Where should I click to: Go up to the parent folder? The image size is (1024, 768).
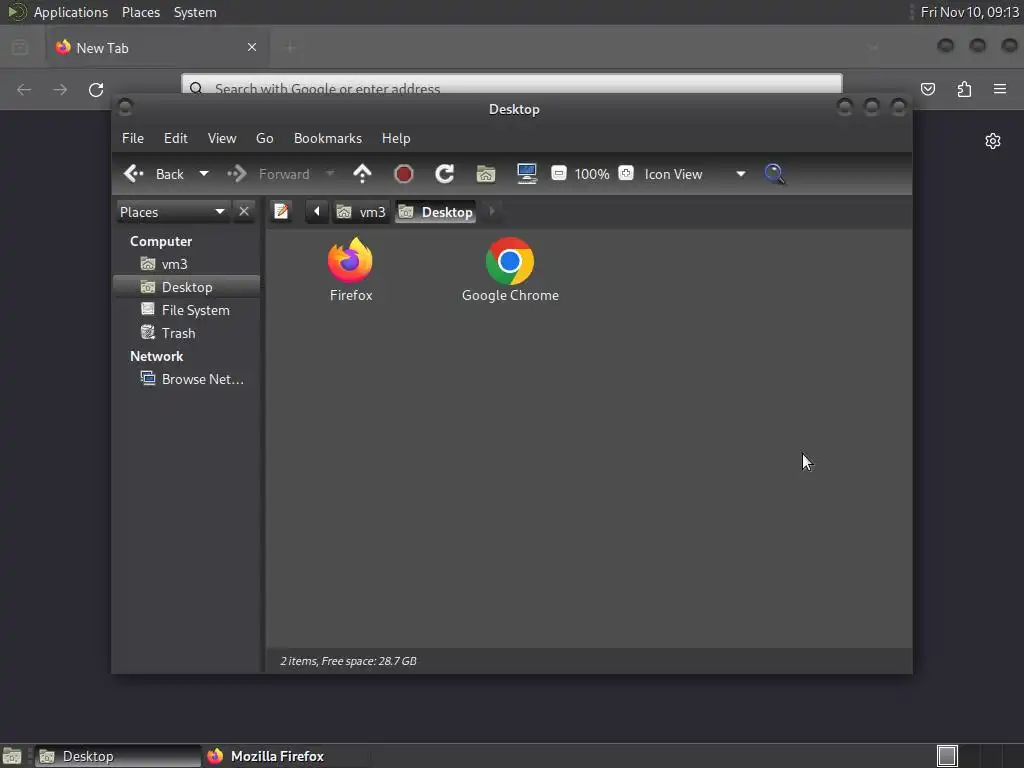click(x=362, y=174)
